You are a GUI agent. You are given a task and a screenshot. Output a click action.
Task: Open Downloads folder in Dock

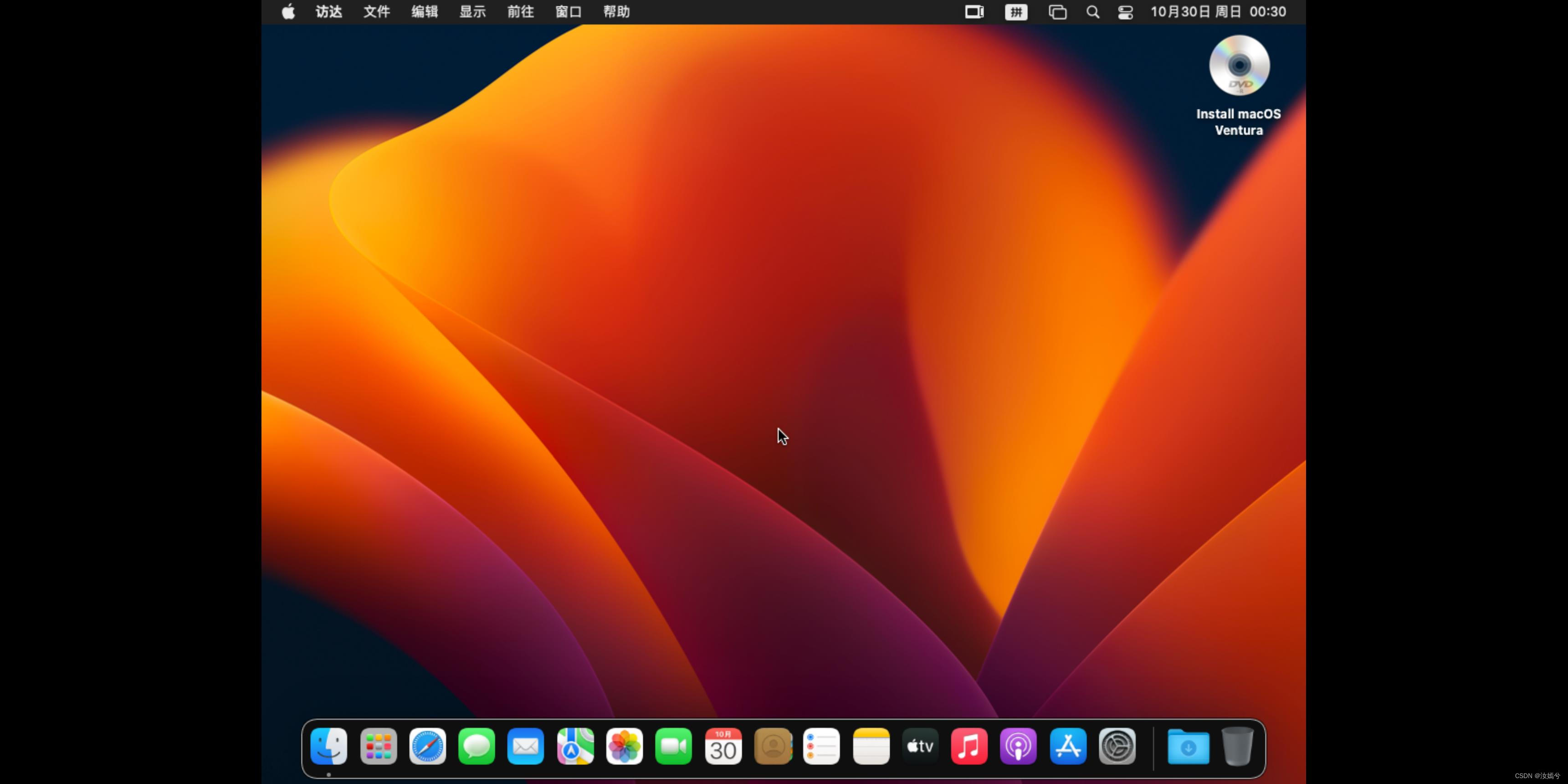[1188, 746]
